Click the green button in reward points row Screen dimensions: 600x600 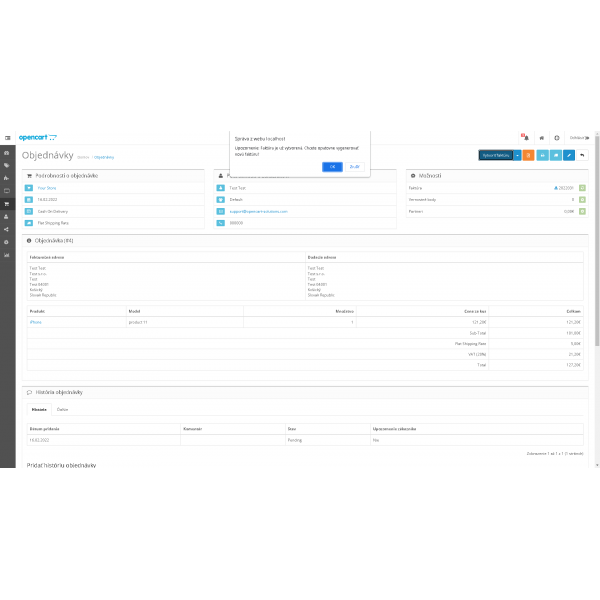pyautogui.click(x=582, y=199)
